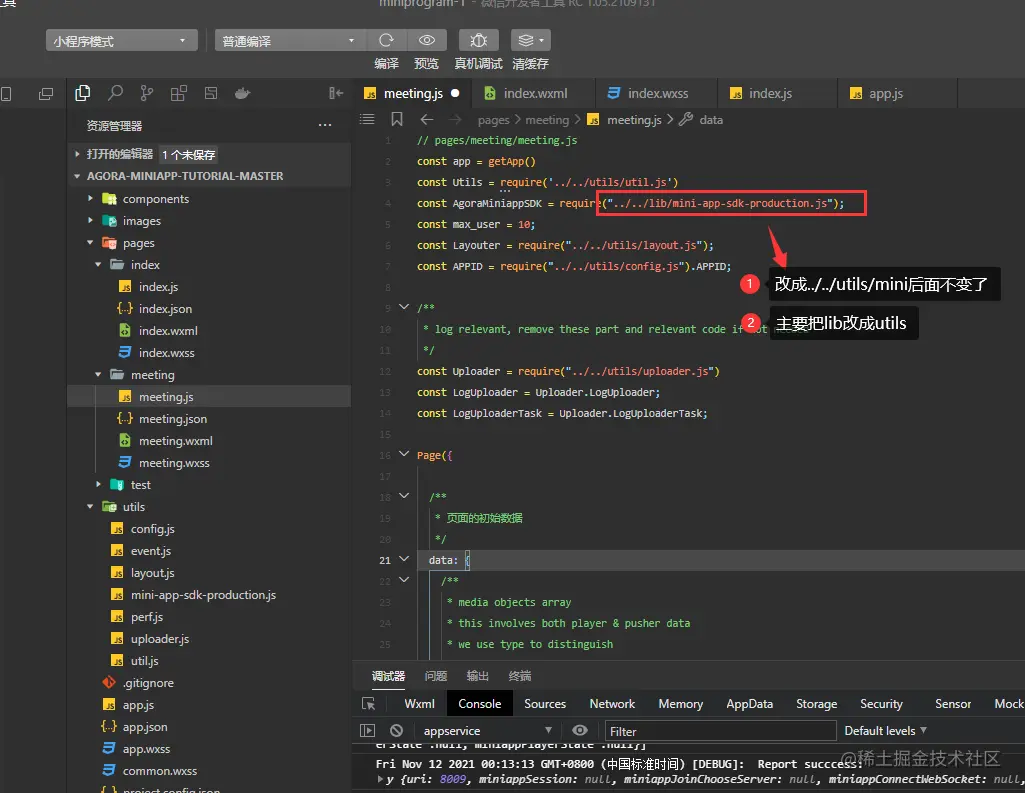Open the explorer files icon in sidebar
This screenshot has width=1025, height=793.
tap(83, 93)
